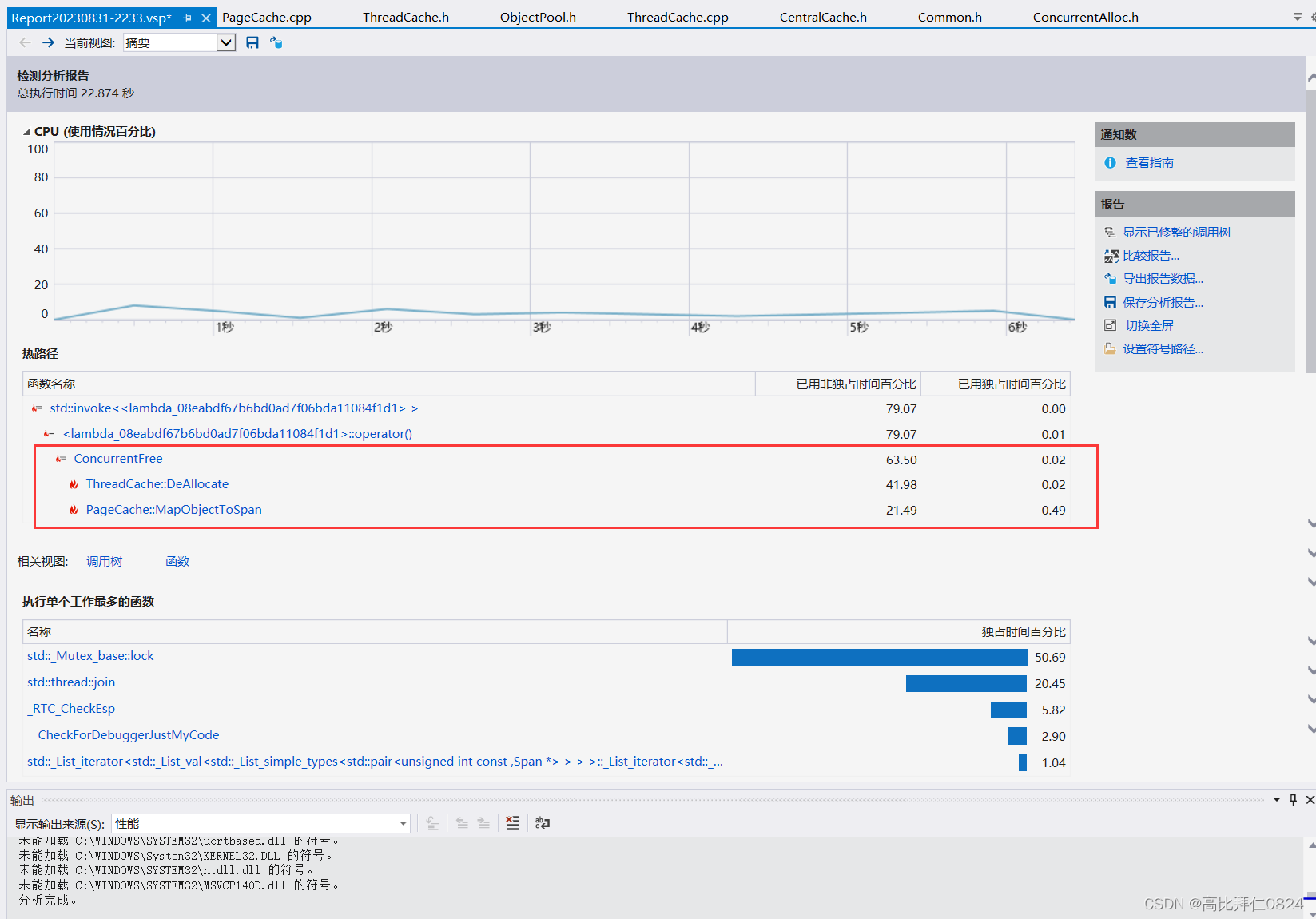Click the 50.69 exclusive time bar
Screen dimensions: 1316x919
tap(880, 657)
